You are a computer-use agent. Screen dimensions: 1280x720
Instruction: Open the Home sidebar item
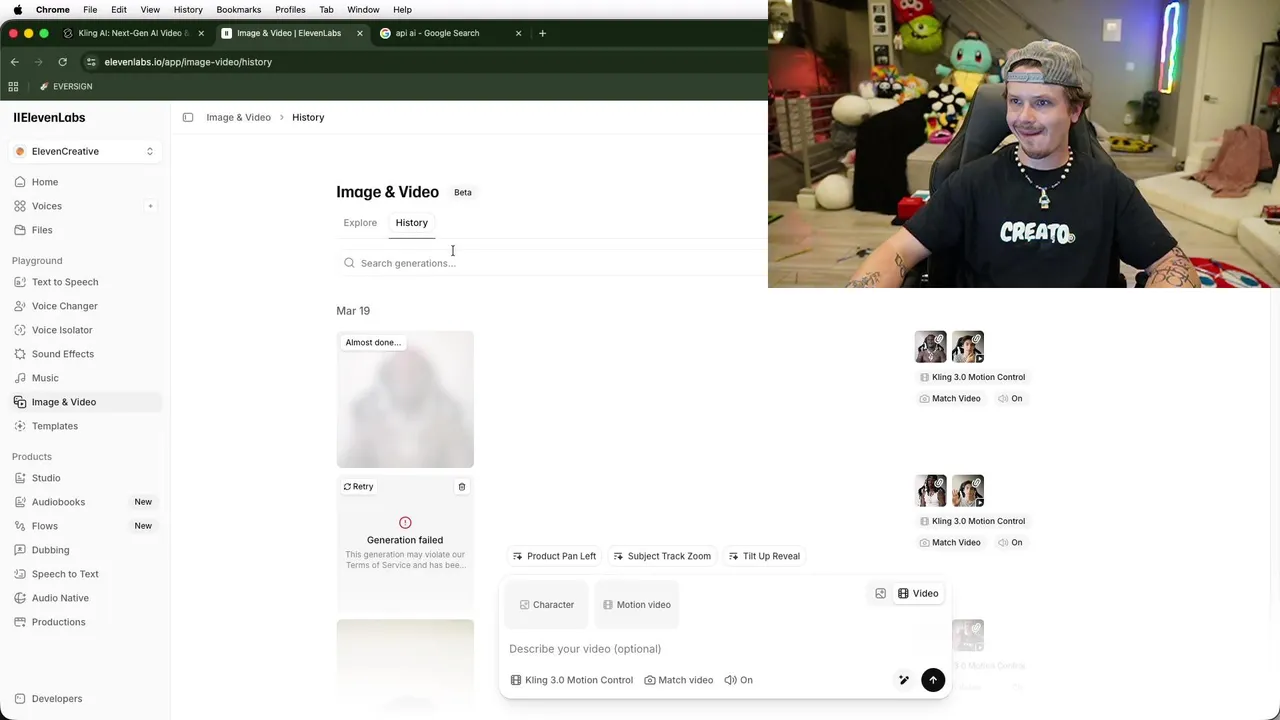click(44, 182)
